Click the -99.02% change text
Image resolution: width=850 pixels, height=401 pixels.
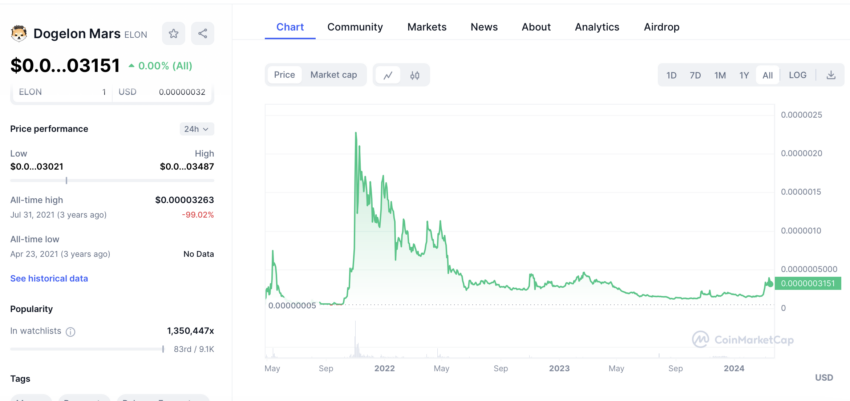(x=198, y=215)
